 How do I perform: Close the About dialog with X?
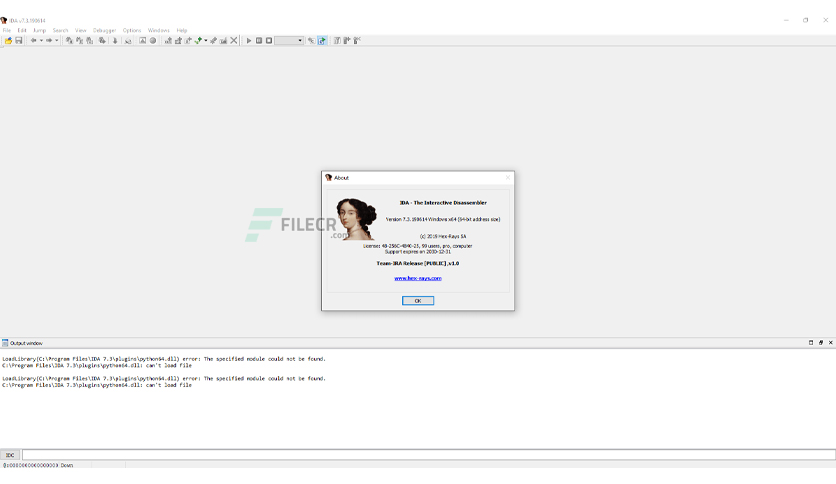pos(508,178)
